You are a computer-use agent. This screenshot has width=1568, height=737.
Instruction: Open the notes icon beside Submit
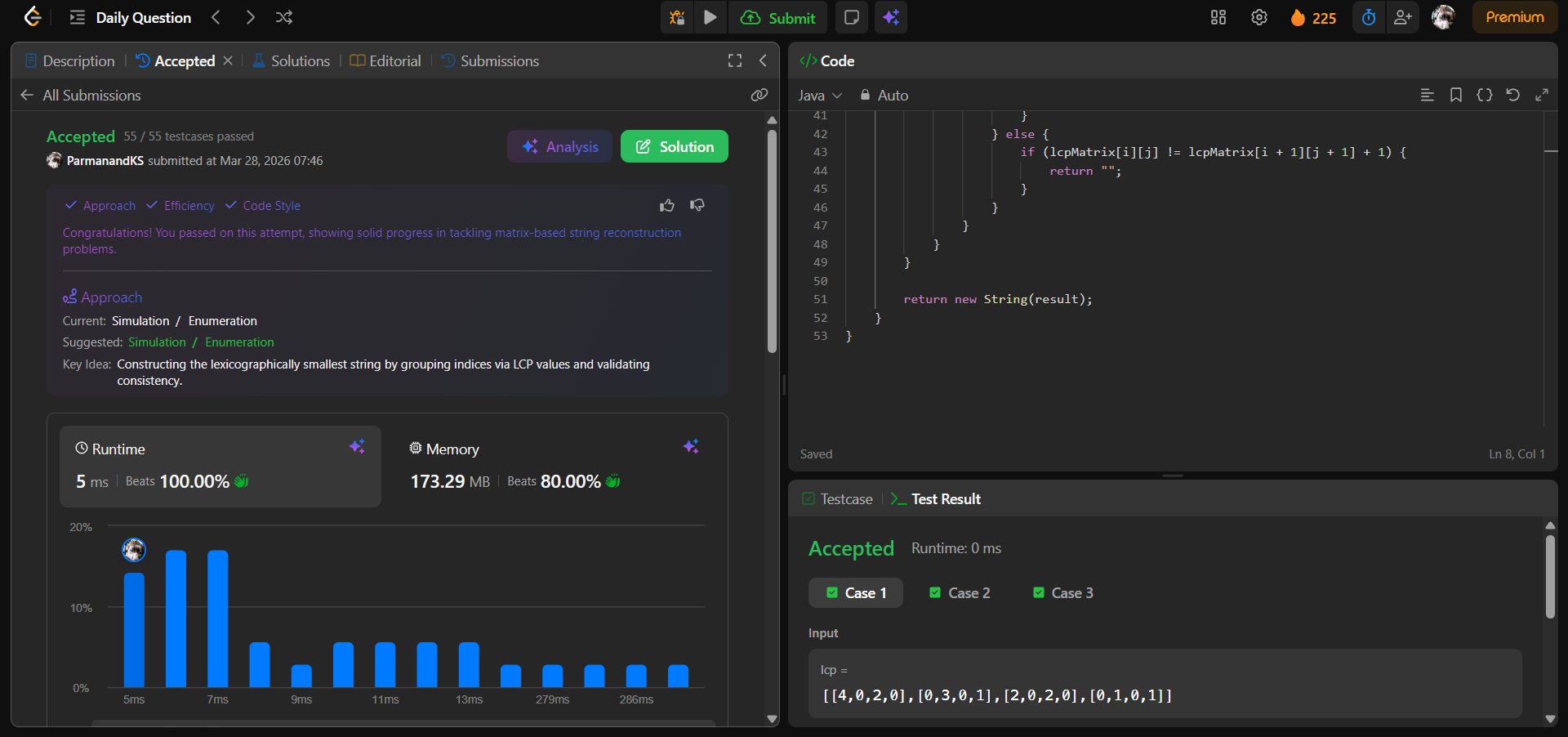pos(851,17)
